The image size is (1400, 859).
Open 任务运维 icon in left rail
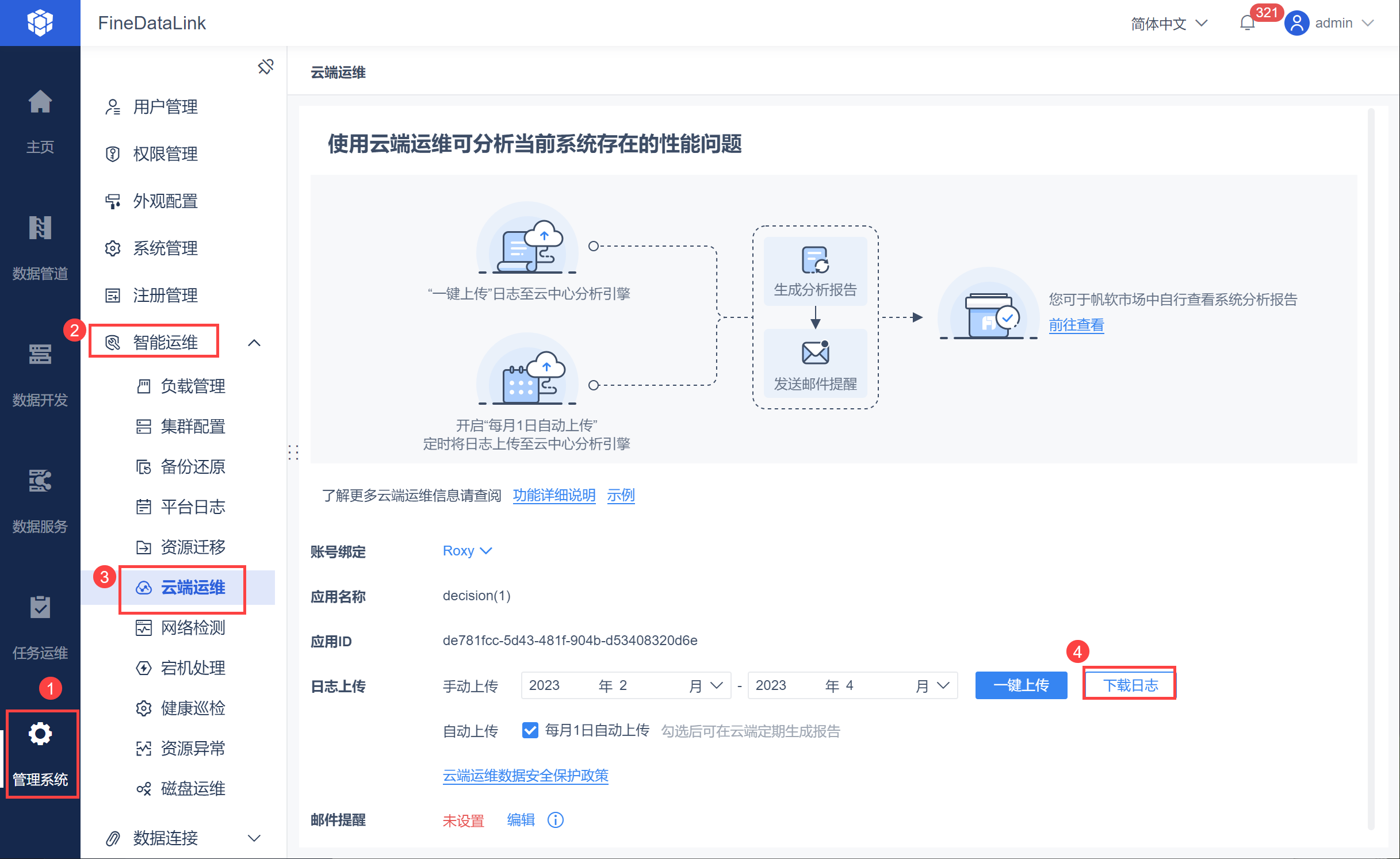click(x=40, y=608)
